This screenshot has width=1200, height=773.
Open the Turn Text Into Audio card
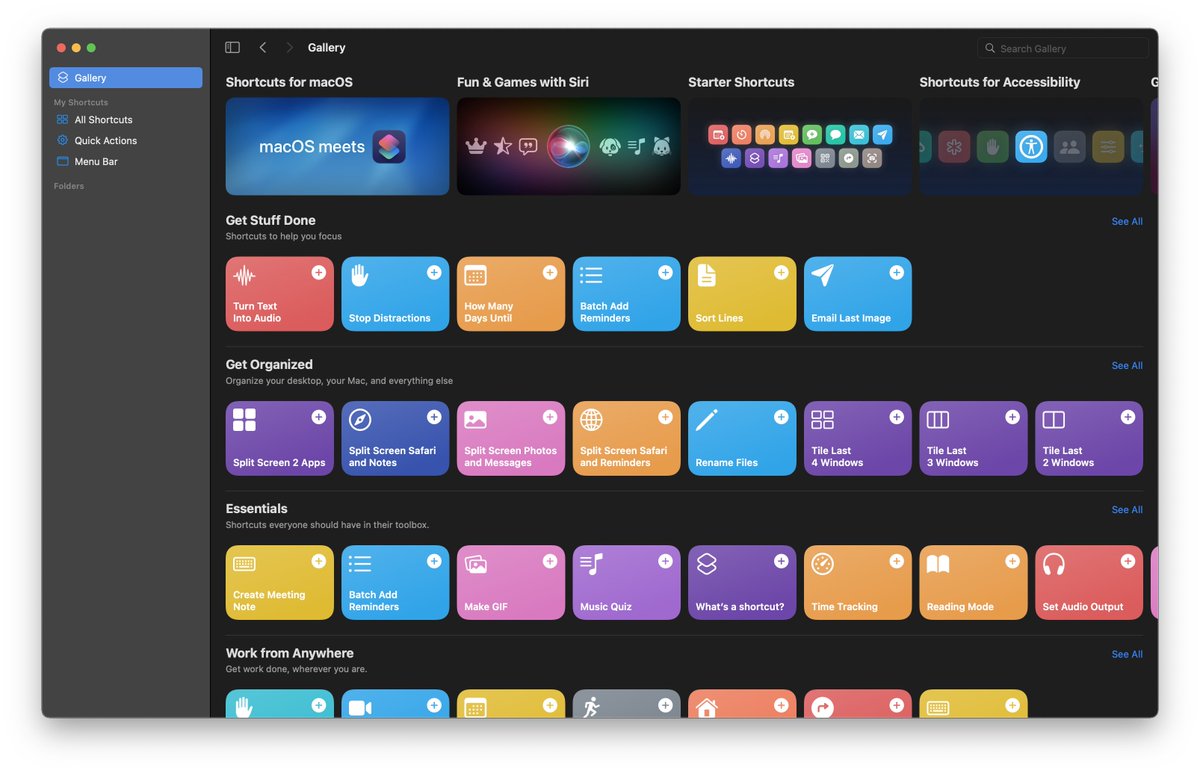pos(280,294)
